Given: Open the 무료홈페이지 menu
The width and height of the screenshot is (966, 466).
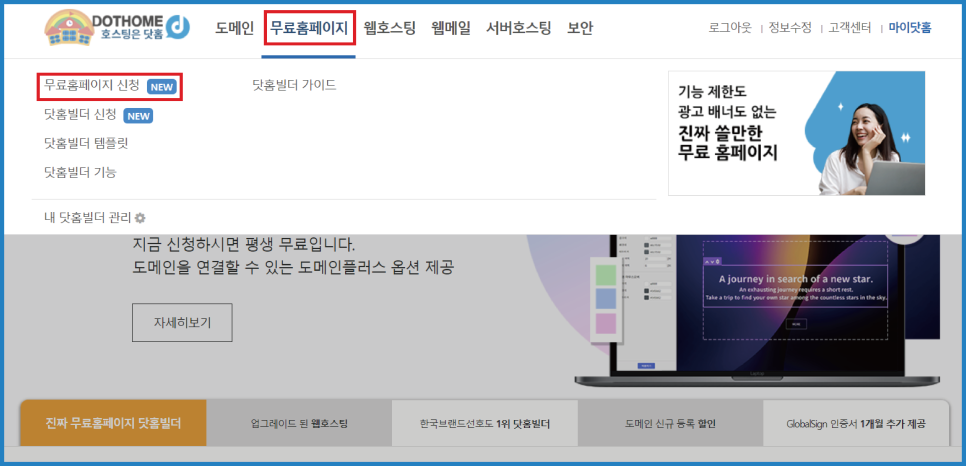Looking at the screenshot, I should tap(309, 28).
